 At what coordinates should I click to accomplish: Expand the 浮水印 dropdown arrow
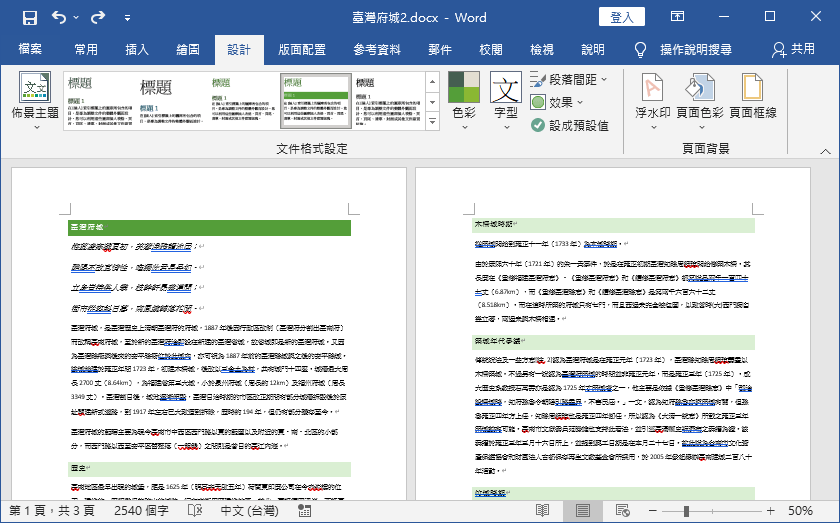653,128
